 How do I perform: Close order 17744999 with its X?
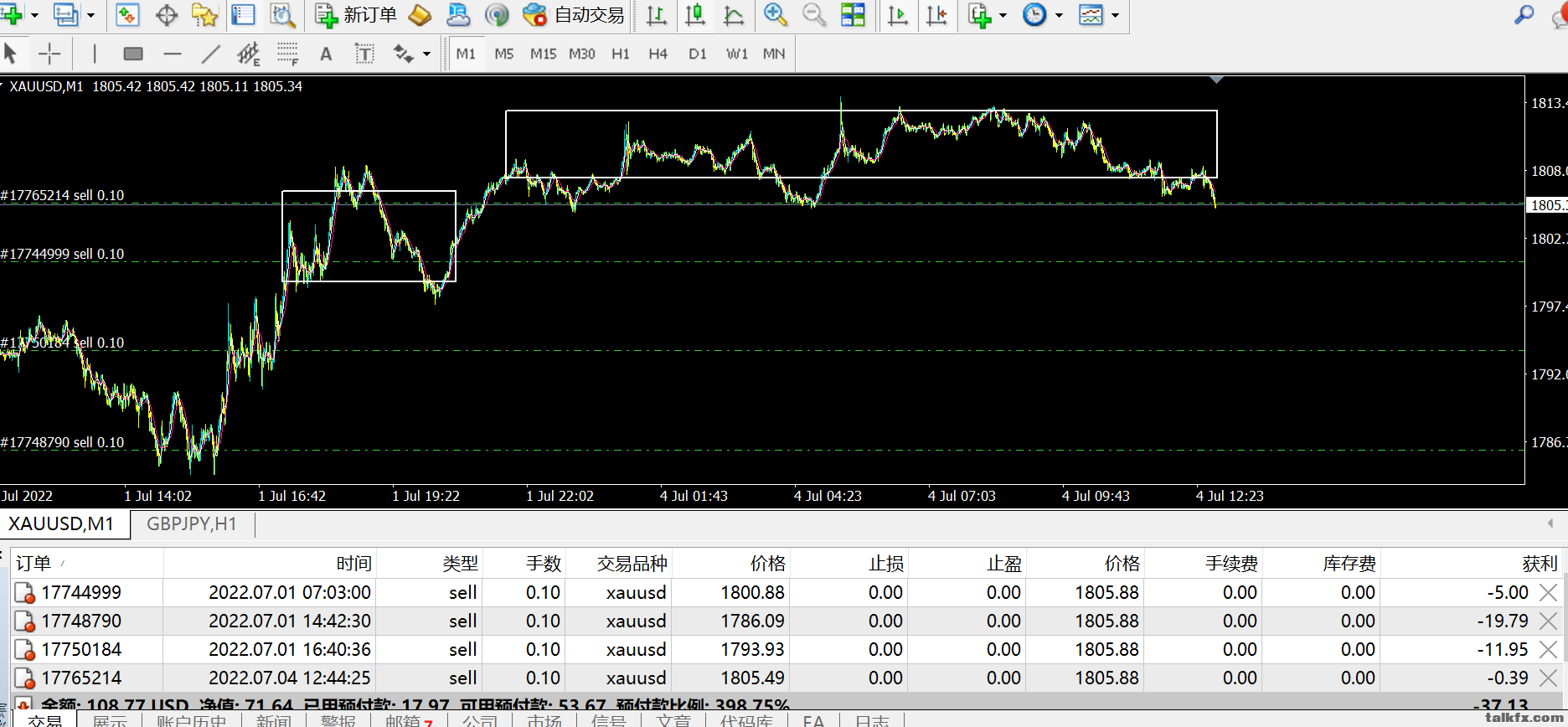pyautogui.click(x=1548, y=593)
